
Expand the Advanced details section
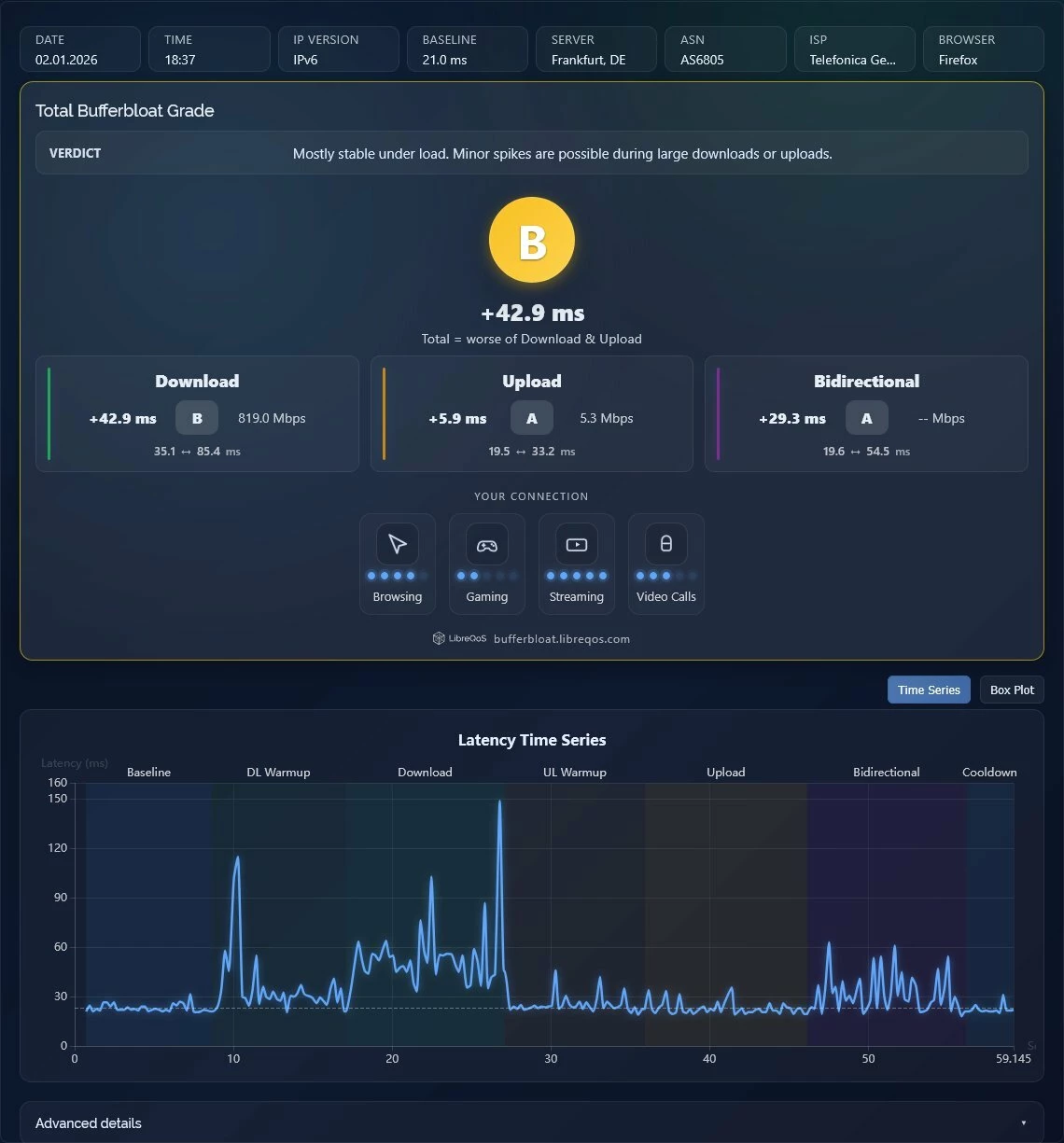click(532, 1122)
